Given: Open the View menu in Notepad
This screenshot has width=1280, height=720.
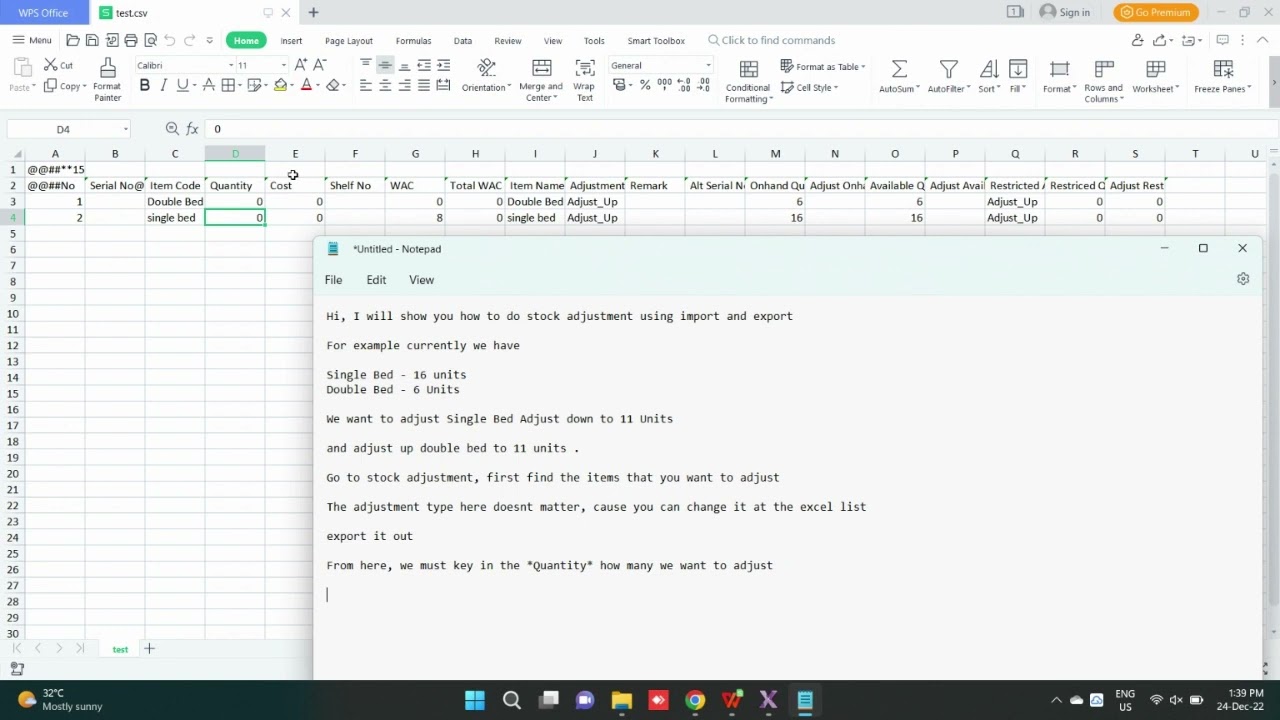Looking at the screenshot, I should point(421,280).
